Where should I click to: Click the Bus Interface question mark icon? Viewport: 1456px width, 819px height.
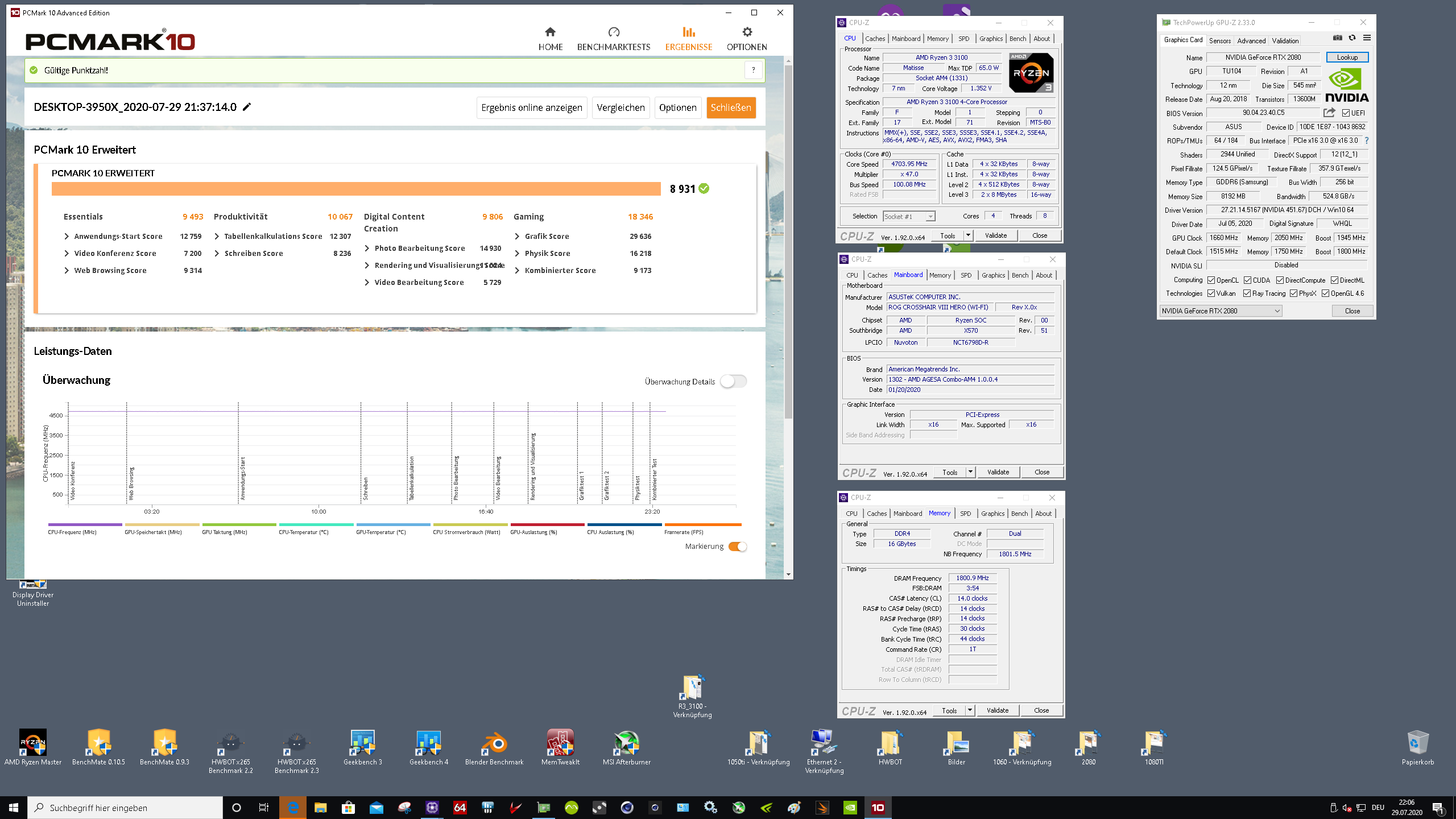[1367, 140]
